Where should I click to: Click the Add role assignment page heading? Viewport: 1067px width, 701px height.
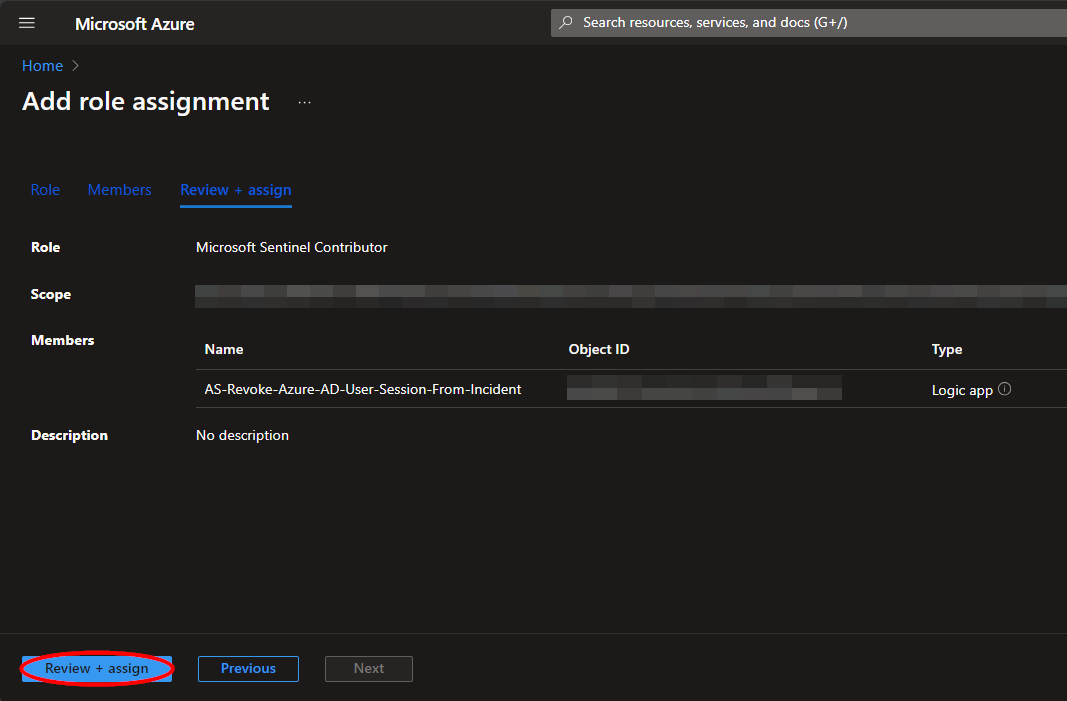point(146,101)
